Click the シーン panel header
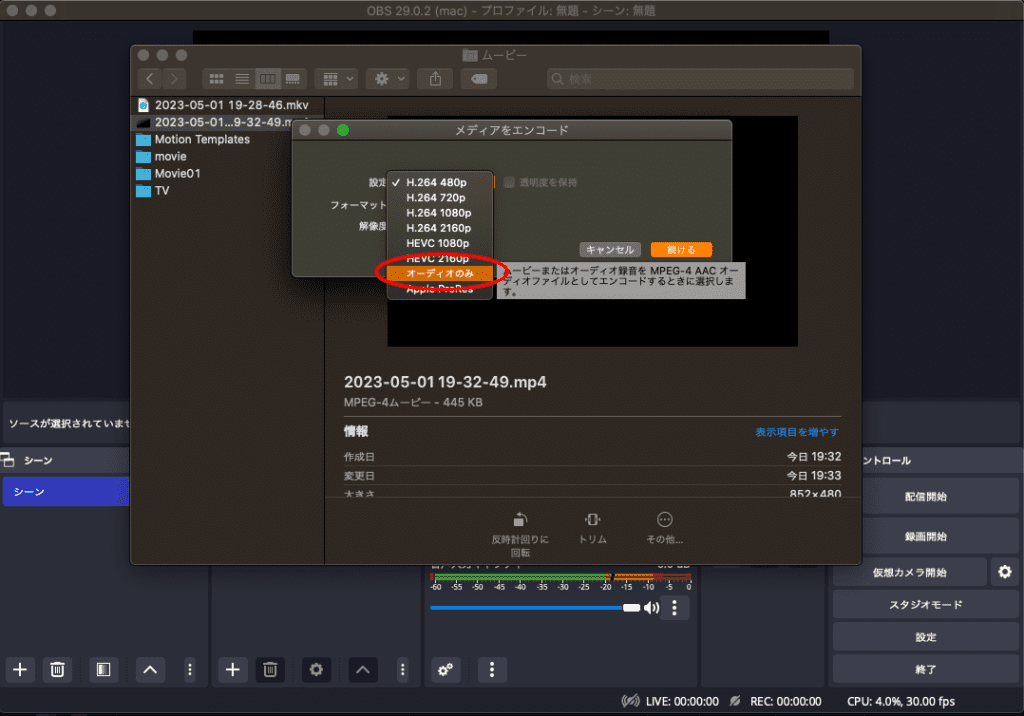Screen dimensions: 1024x716 pos(38,461)
